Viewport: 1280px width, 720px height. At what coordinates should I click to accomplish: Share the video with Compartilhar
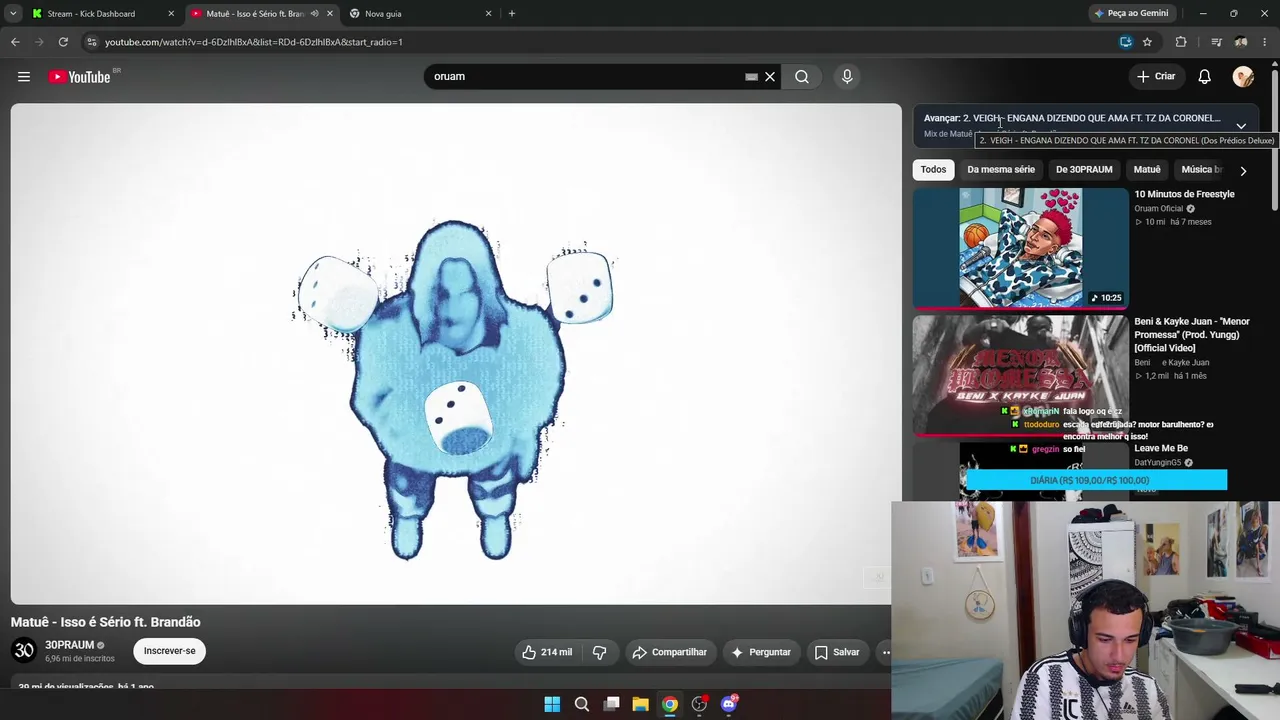669,652
